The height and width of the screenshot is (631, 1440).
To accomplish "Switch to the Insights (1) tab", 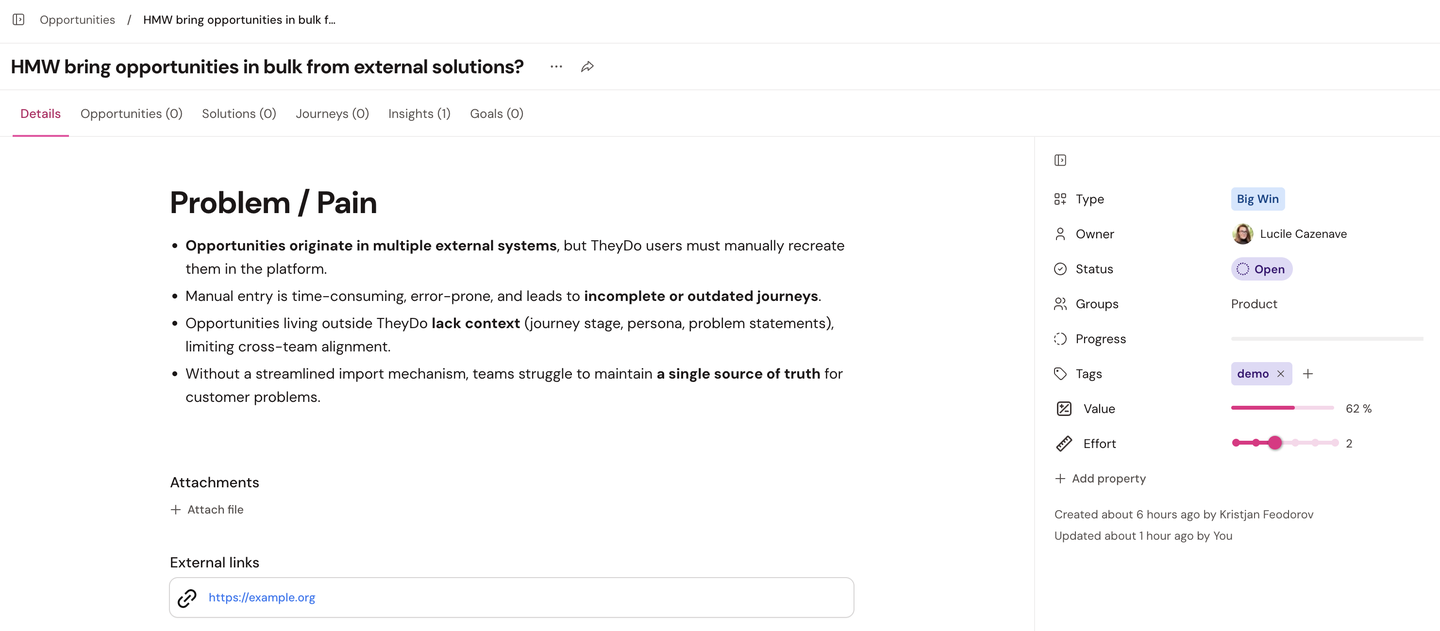I will 419,113.
